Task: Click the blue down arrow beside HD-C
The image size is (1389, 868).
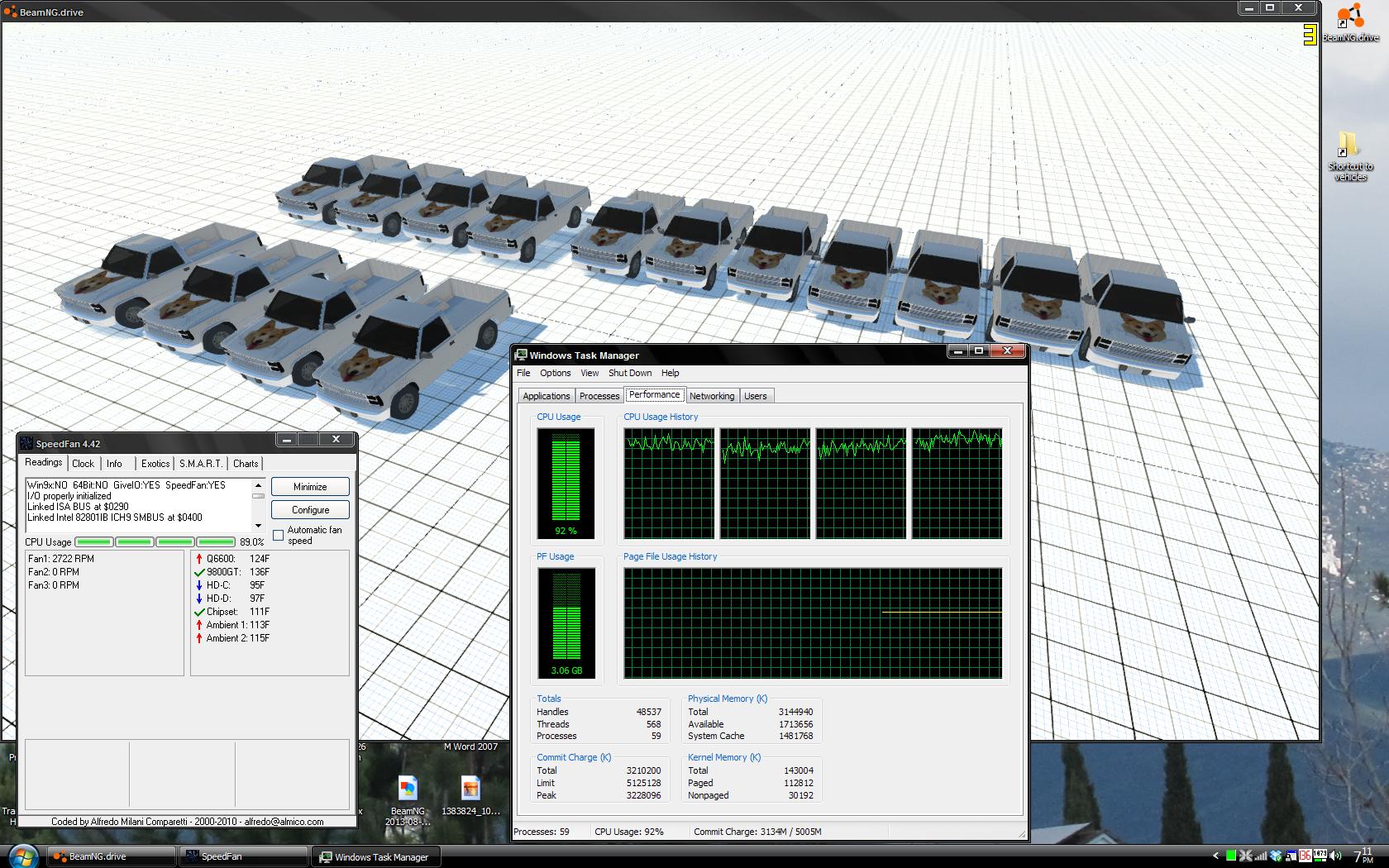Action: 199,585
